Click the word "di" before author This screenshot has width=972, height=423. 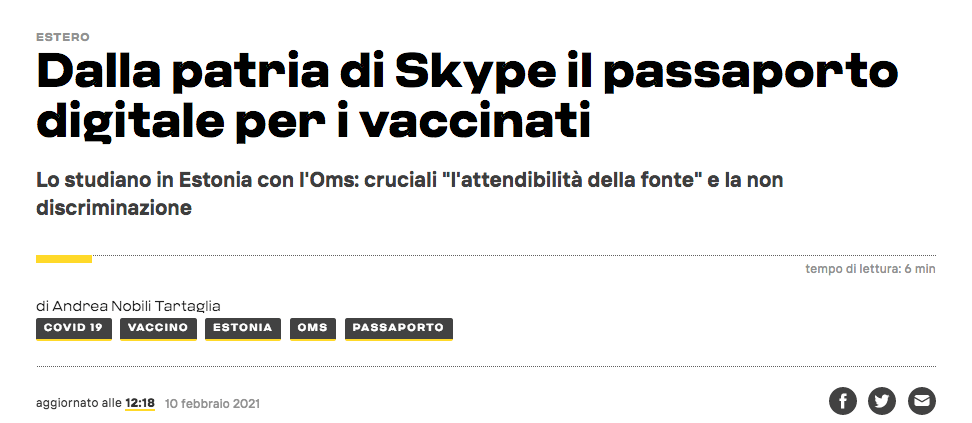coord(42,306)
